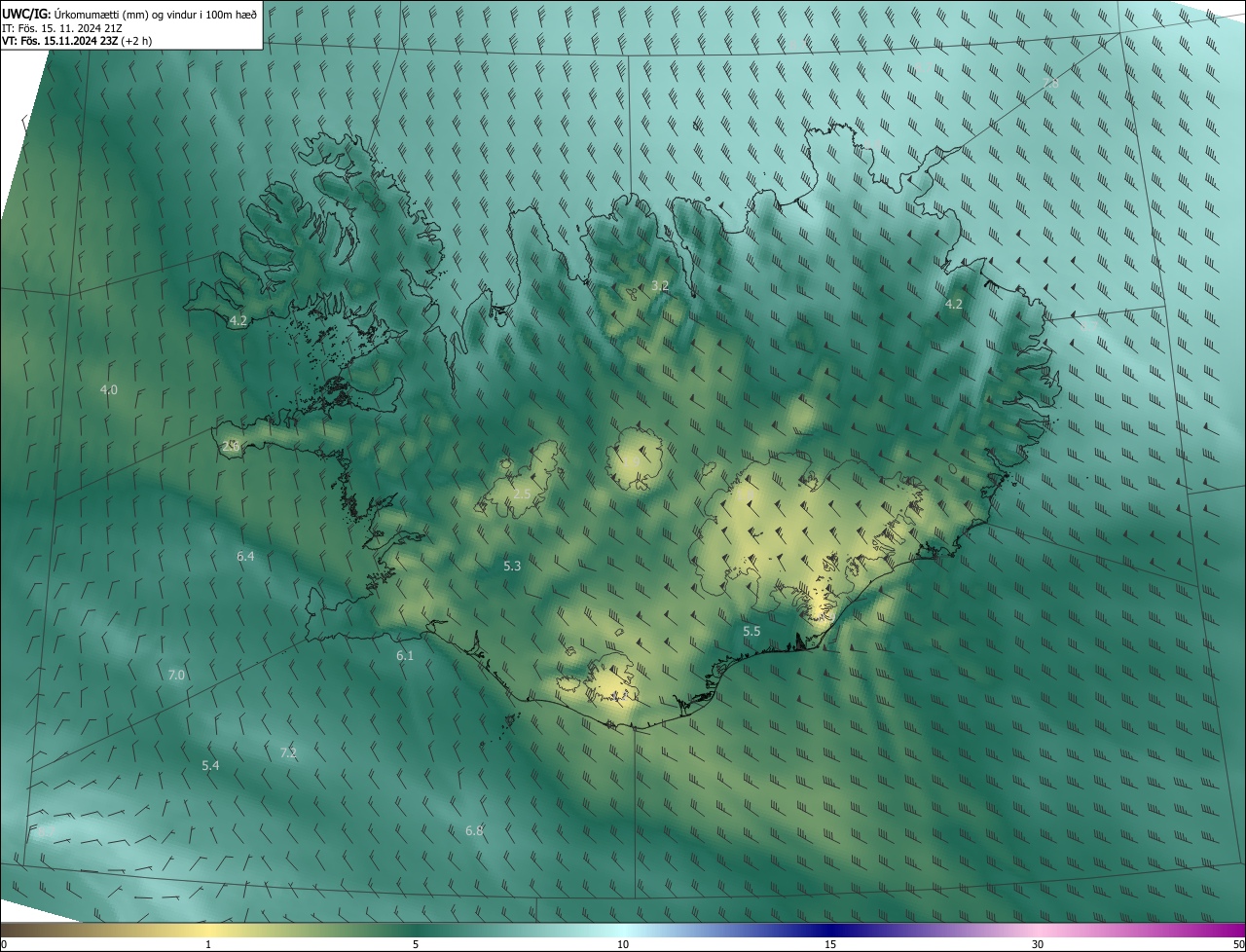The image size is (1246, 952).
Task: Click the title text 'Úrkomumætti (mm) og vindur i 100m hæð'
Action: pyautogui.click(x=154, y=14)
